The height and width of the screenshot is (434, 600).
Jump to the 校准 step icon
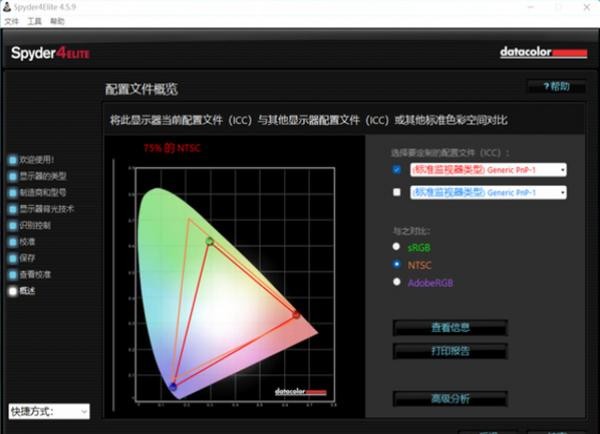tap(13, 242)
